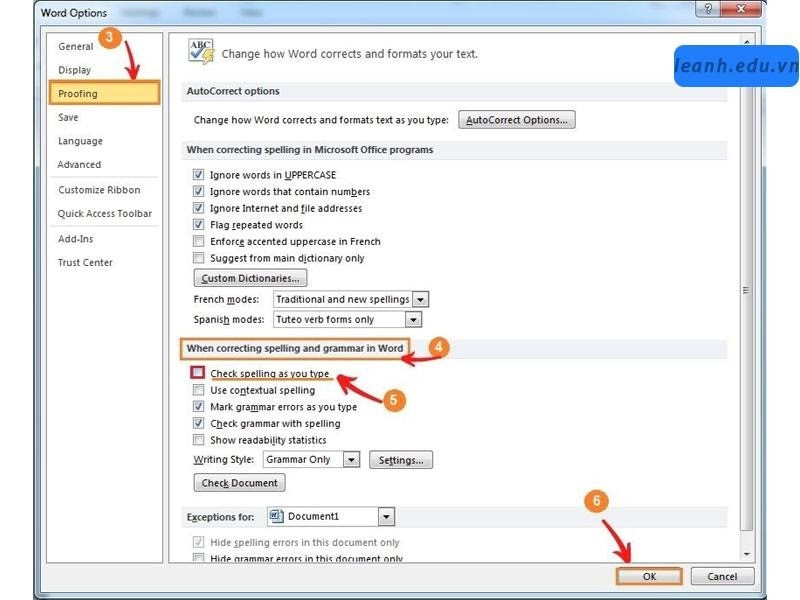Uncheck Flag repeated words

[x=198, y=224]
